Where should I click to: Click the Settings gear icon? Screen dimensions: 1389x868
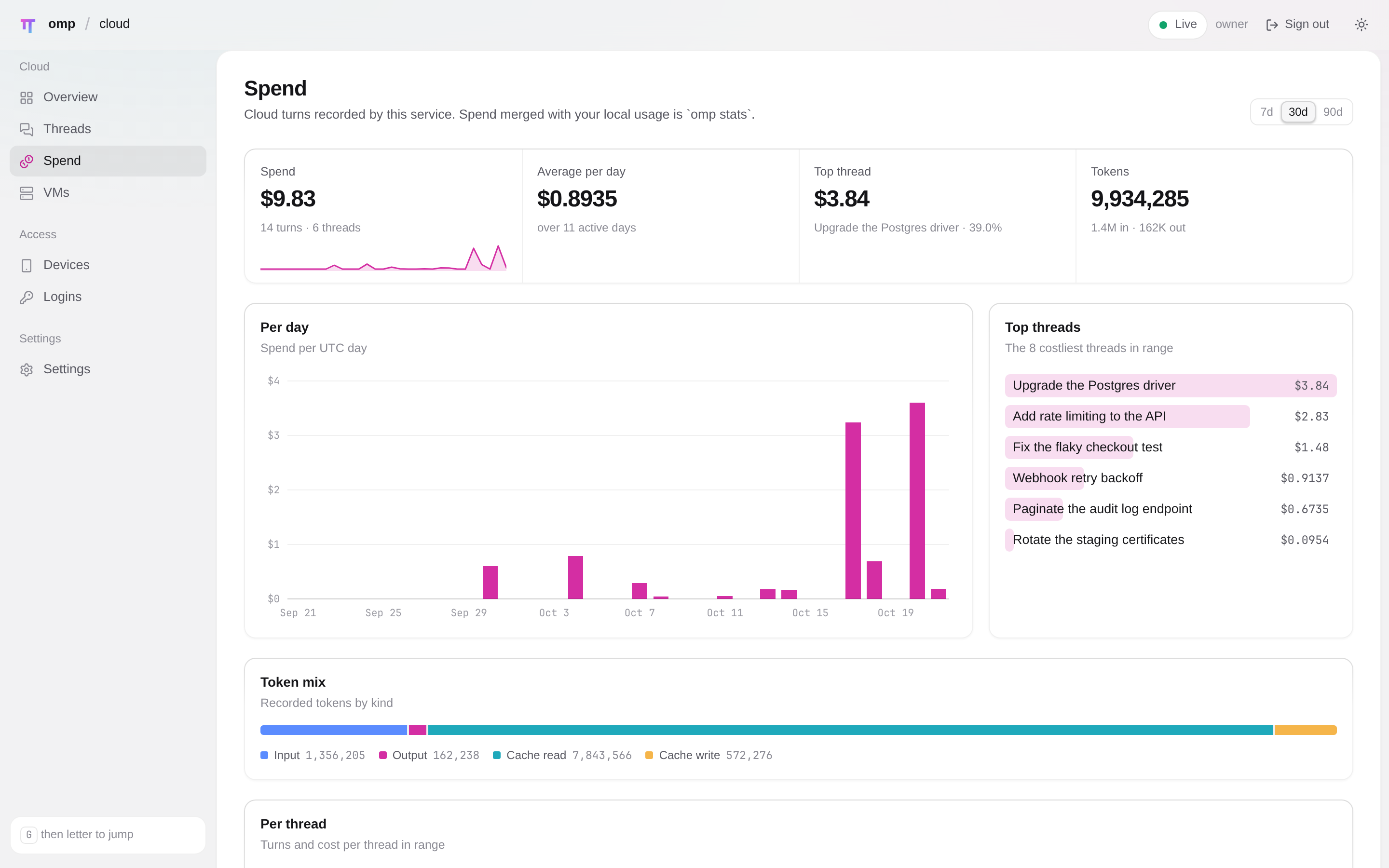27,369
